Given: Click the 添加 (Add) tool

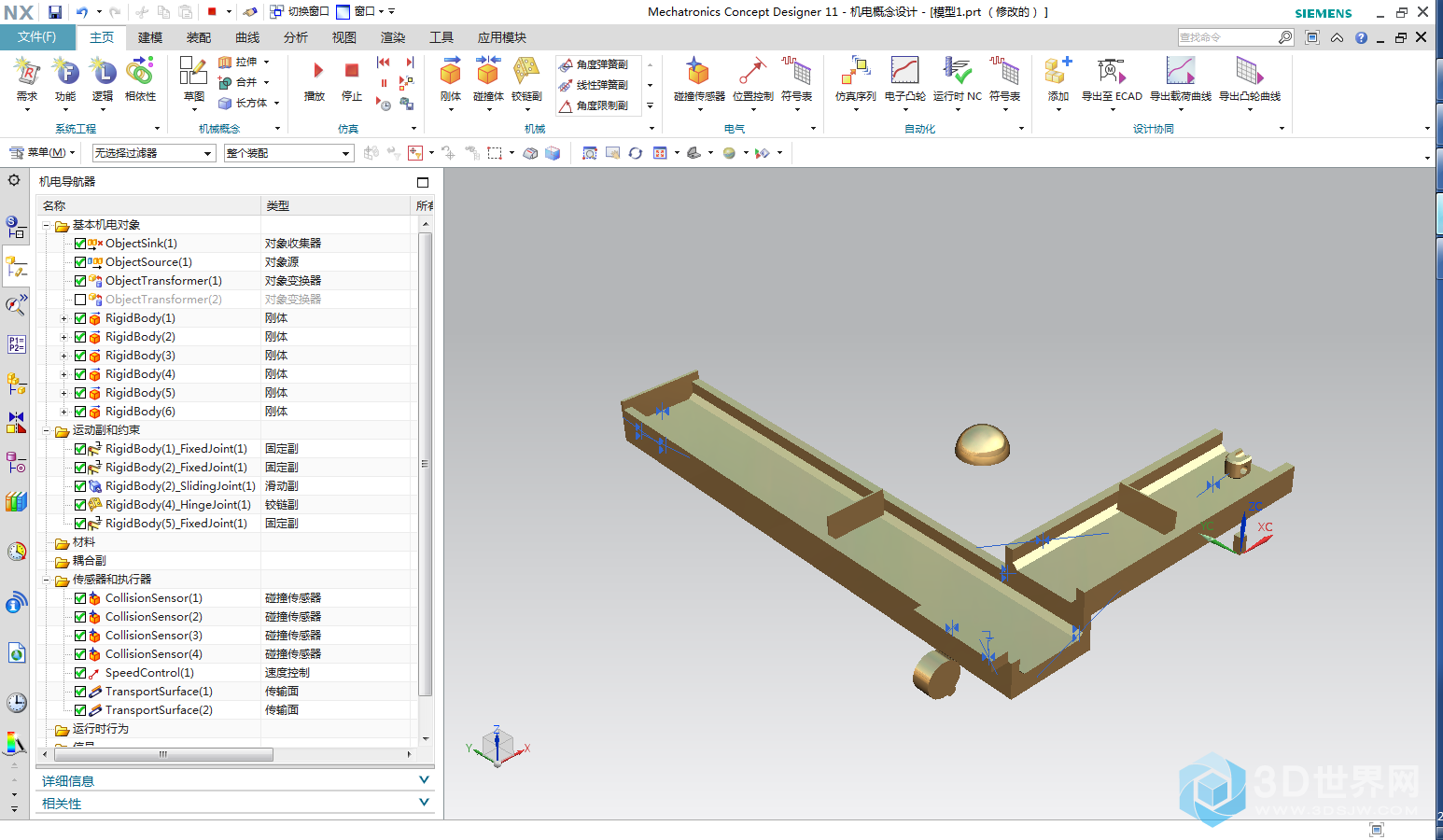Looking at the screenshot, I should (1058, 78).
